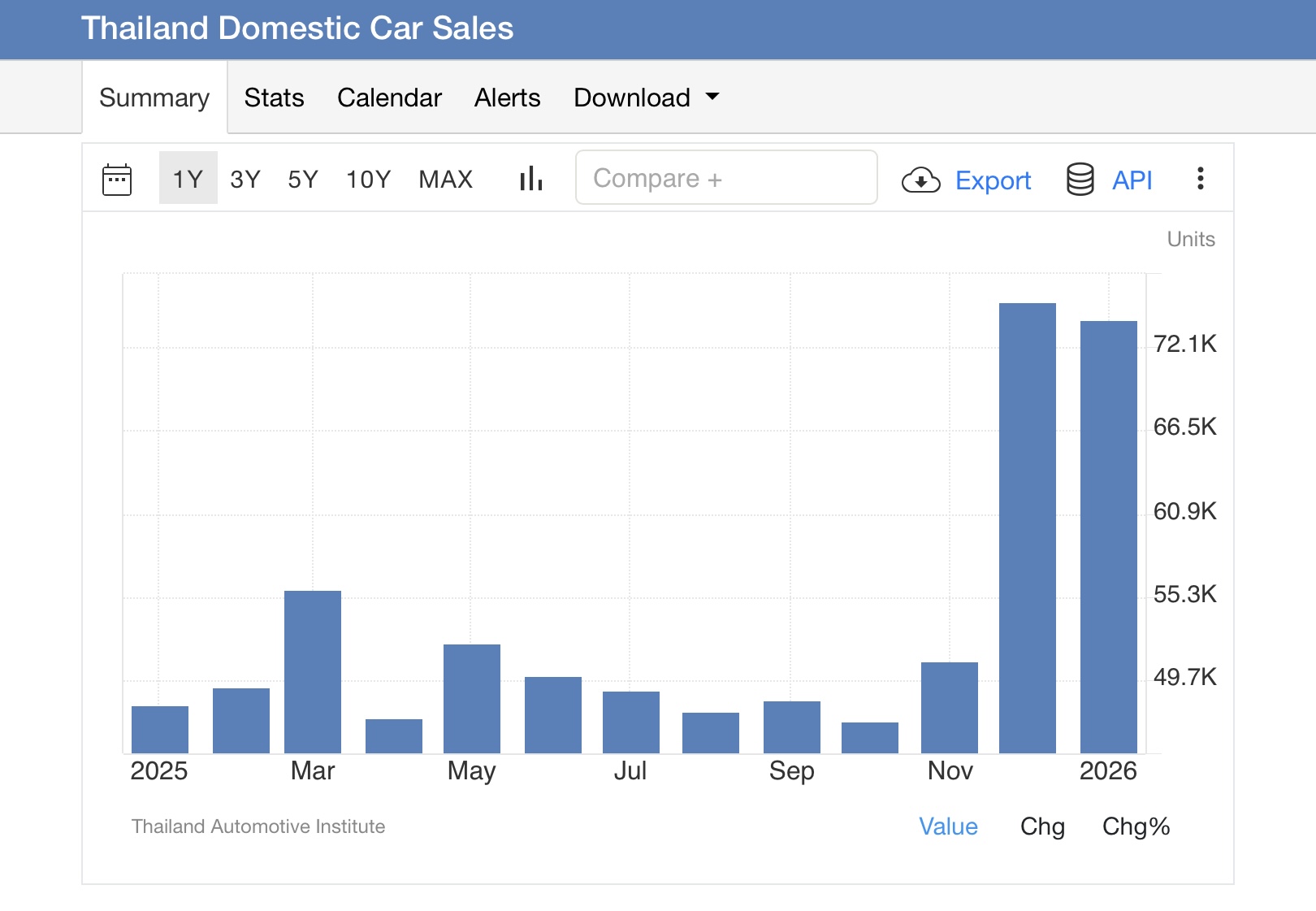This screenshot has width=1316, height=911.
Task: Open the Alerts tab
Action: pos(507,98)
